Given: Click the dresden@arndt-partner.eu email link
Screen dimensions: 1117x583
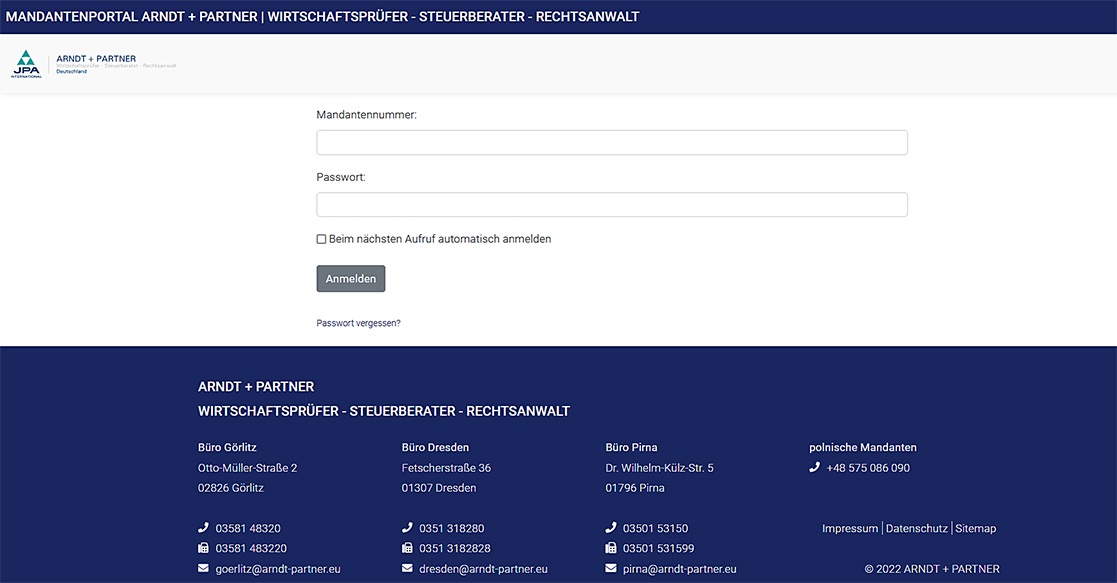Looking at the screenshot, I should (483, 569).
